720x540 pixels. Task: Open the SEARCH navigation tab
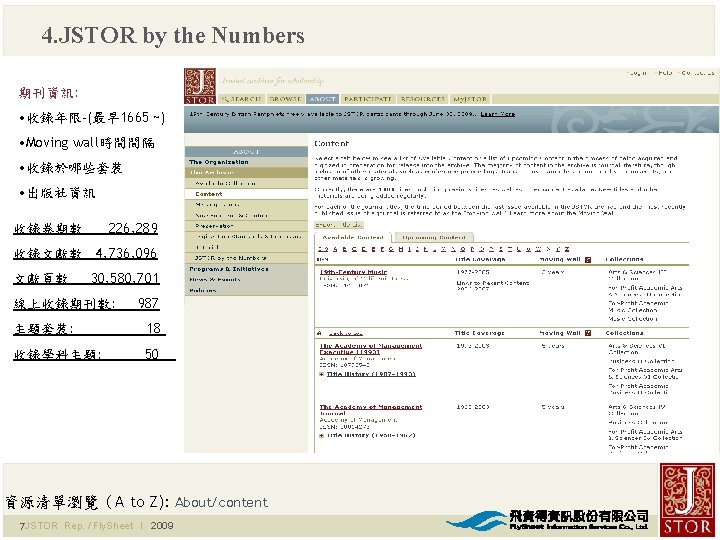click(x=241, y=99)
